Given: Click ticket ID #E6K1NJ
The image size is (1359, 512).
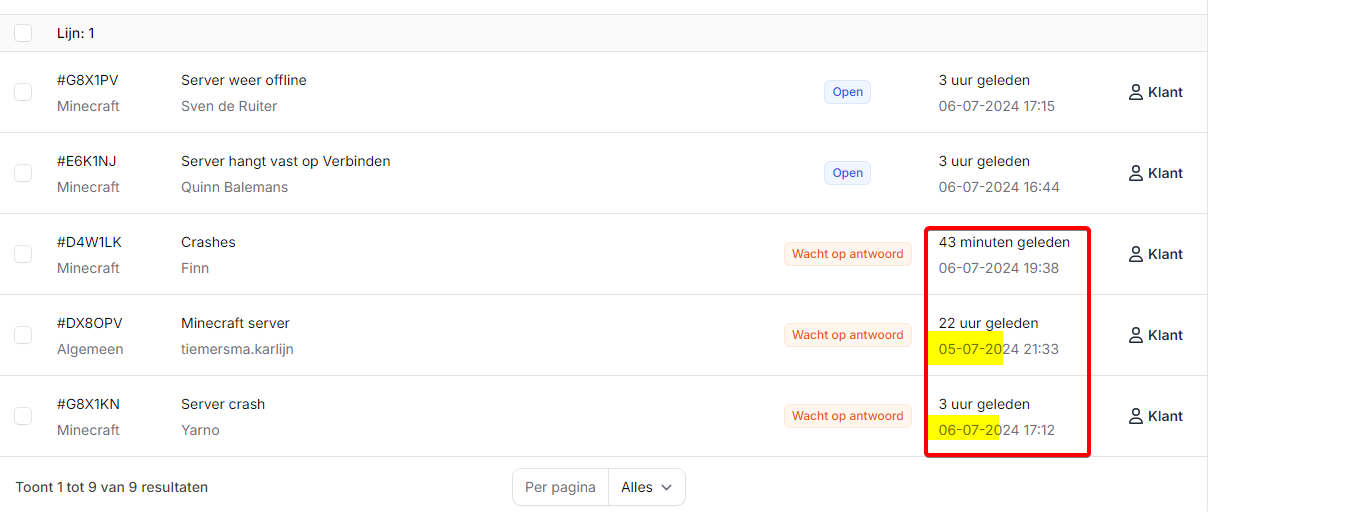Looking at the screenshot, I should pyautogui.click(x=87, y=161).
